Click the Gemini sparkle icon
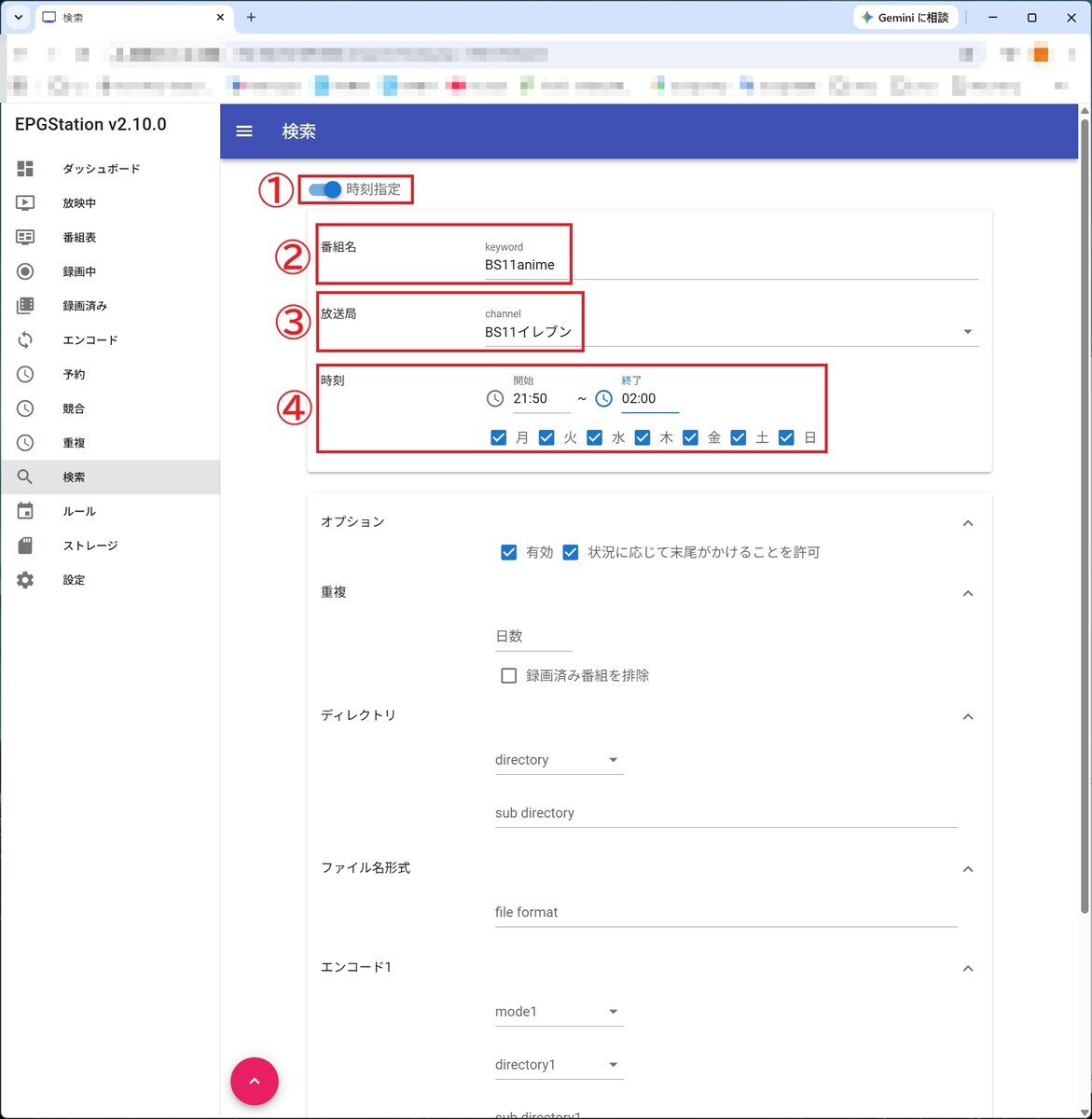This screenshot has width=1092, height=1119. tap(867, 18)
